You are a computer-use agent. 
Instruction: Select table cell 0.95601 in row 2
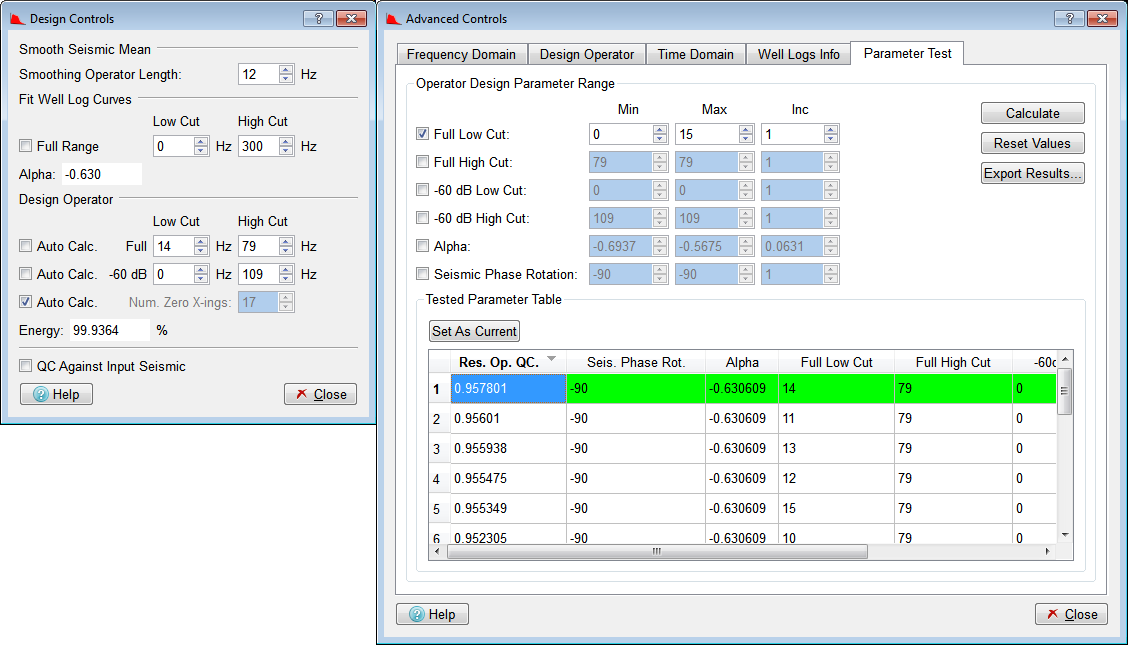pyautogui.click(x=508, y=418)
